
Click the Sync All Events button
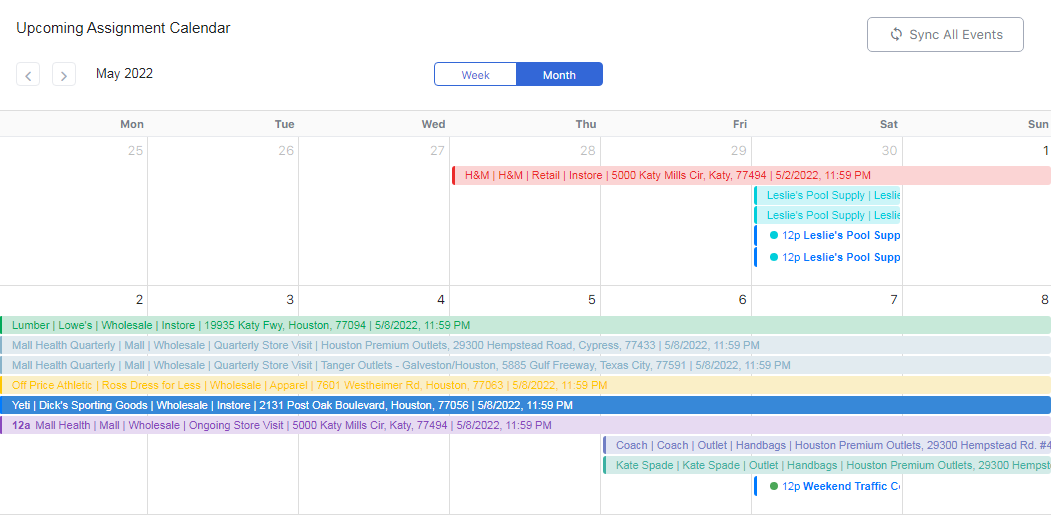[x=945, y=34]
